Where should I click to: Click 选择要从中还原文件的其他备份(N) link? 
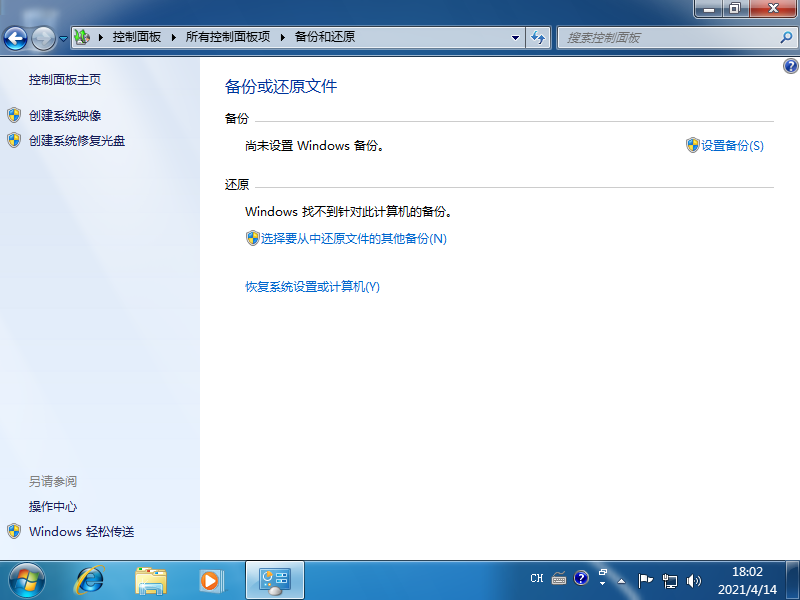(x=354, y=239)
